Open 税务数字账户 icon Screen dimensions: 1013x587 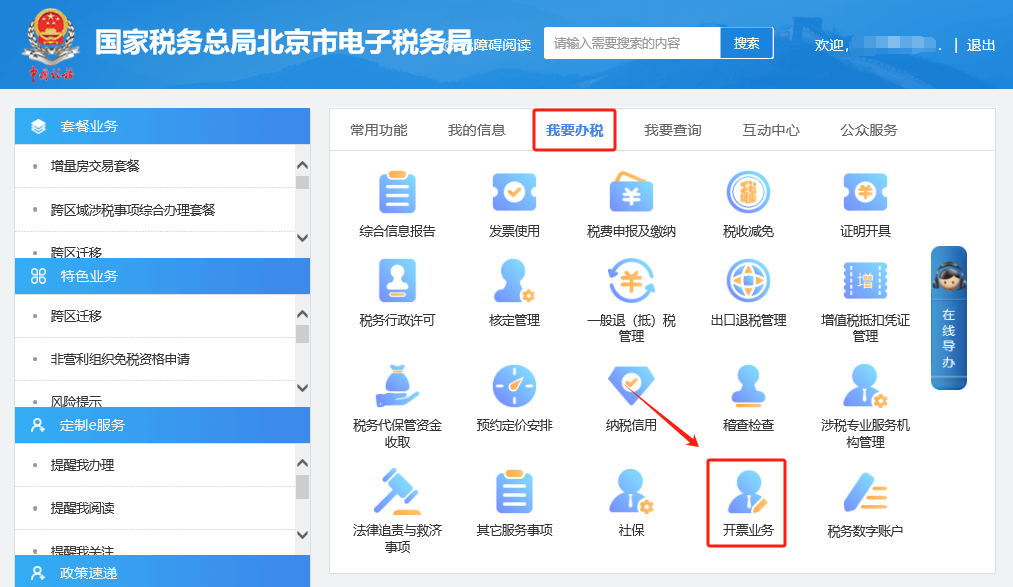point(865,492)
